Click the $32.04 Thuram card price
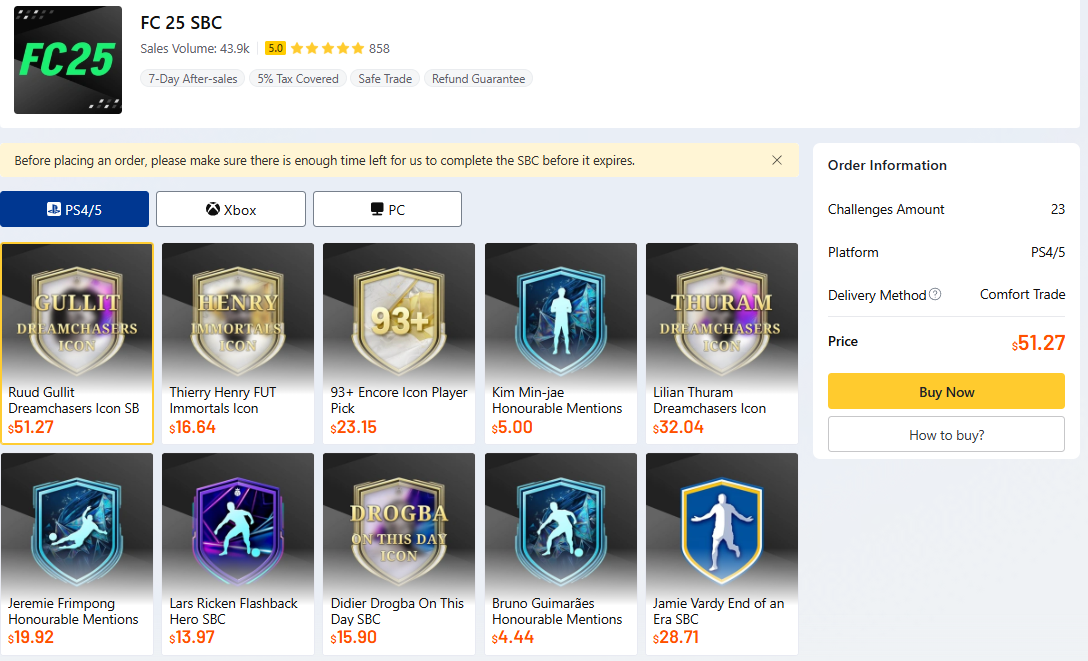The height and width of the screenshot is (661, 1088). click(x=678, y=427)
